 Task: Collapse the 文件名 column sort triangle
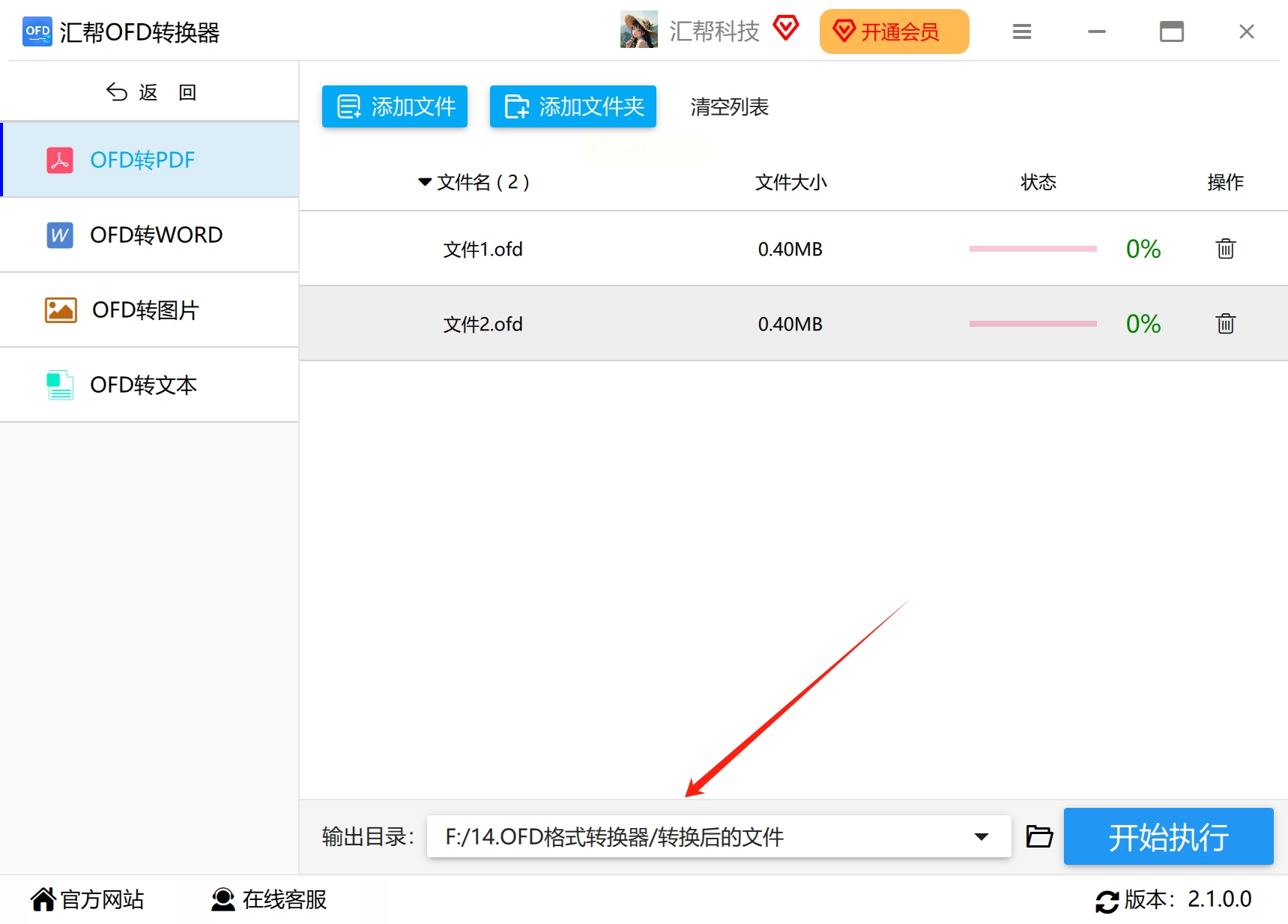point(425,182)
